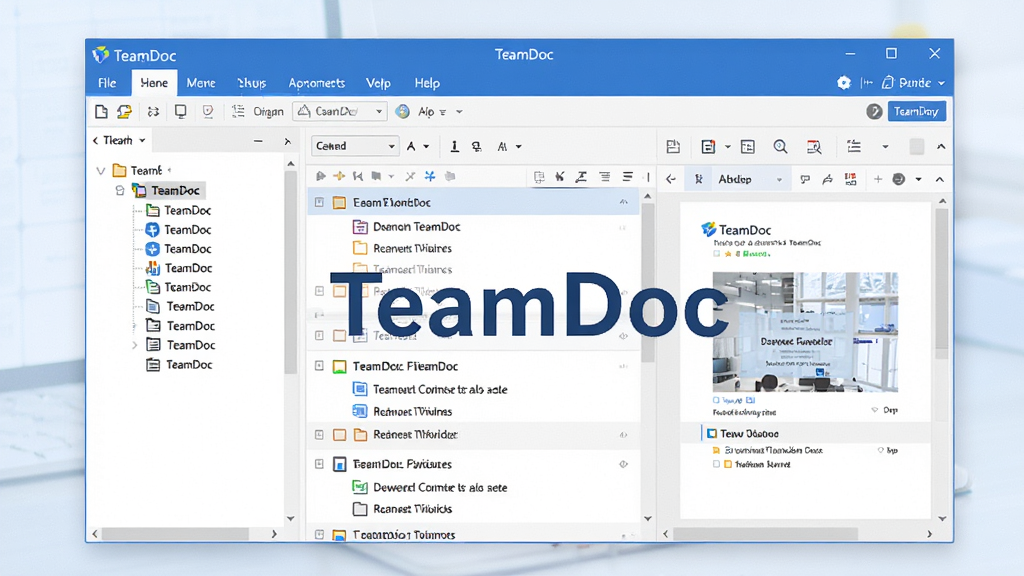Click the save icon above the preview pane
This screenshot has width=1024, height=576.
point(673,147)
